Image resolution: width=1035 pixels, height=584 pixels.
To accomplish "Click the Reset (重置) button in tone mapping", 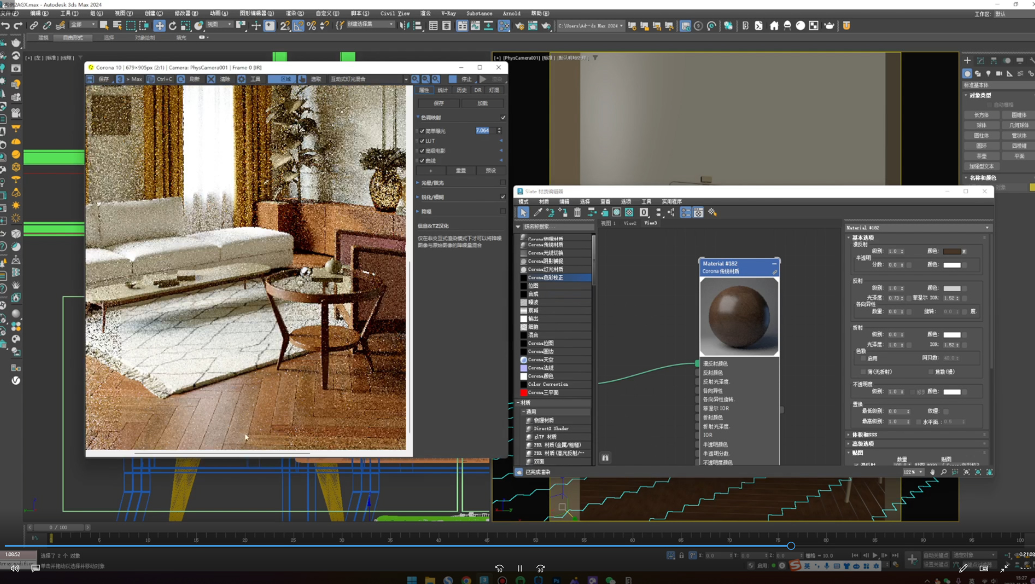I will [x=461, y=170].
